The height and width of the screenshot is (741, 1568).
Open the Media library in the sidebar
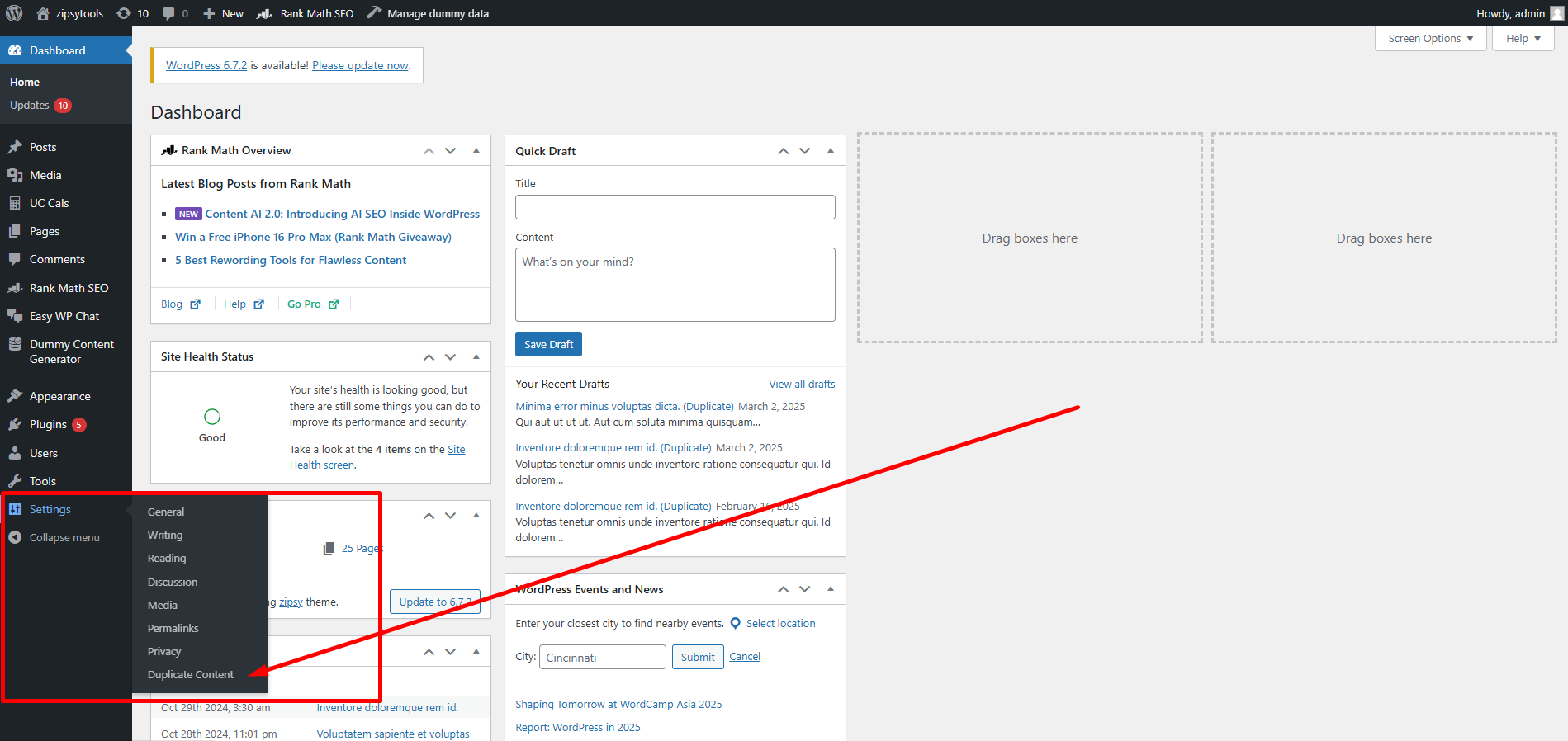45,175
